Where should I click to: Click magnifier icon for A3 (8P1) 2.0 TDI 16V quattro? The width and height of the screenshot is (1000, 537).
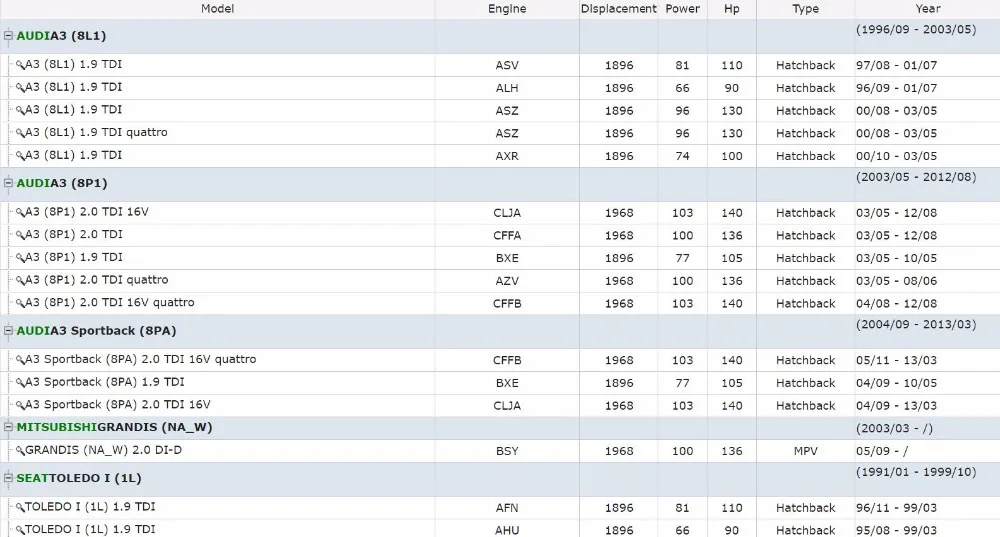point(20,303)
